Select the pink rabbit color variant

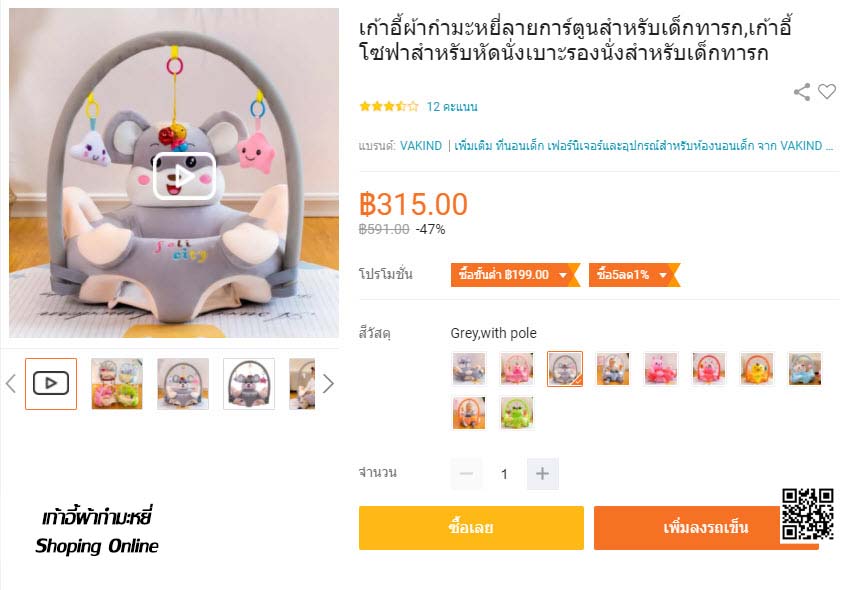[661, 369]
